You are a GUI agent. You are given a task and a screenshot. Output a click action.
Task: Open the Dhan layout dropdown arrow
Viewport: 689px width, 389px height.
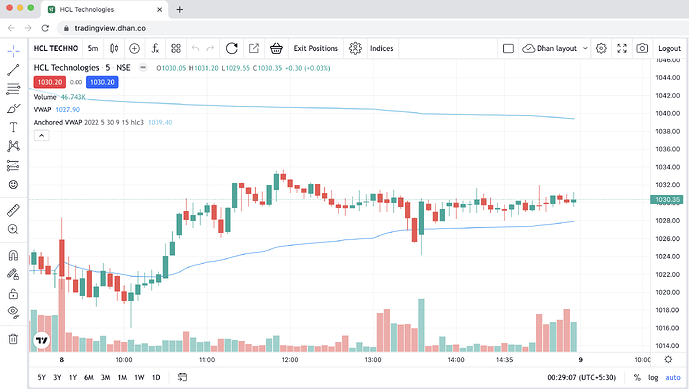coord(585,48)
